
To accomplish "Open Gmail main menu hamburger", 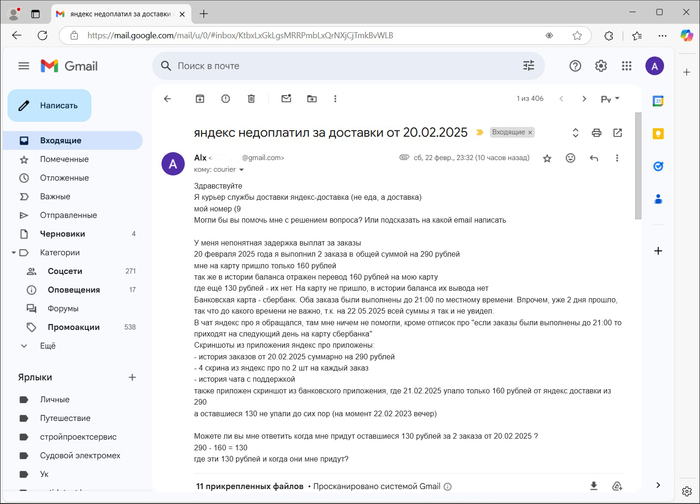I will pos(24,66).
